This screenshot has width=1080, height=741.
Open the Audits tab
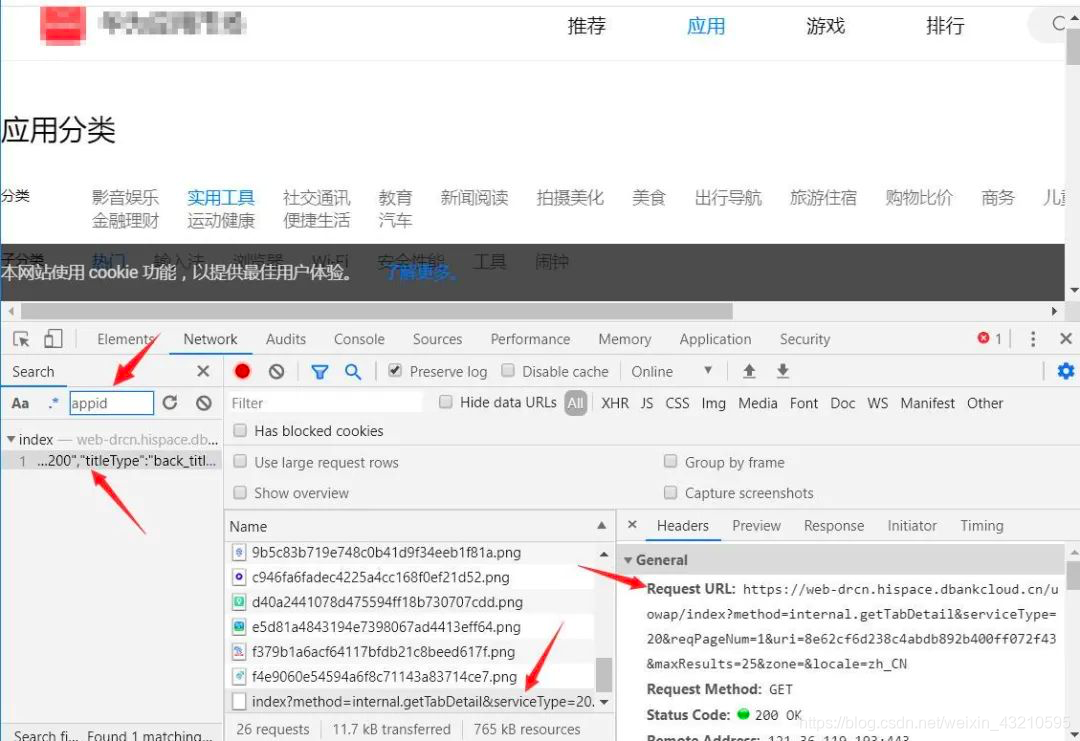(286, 339)
